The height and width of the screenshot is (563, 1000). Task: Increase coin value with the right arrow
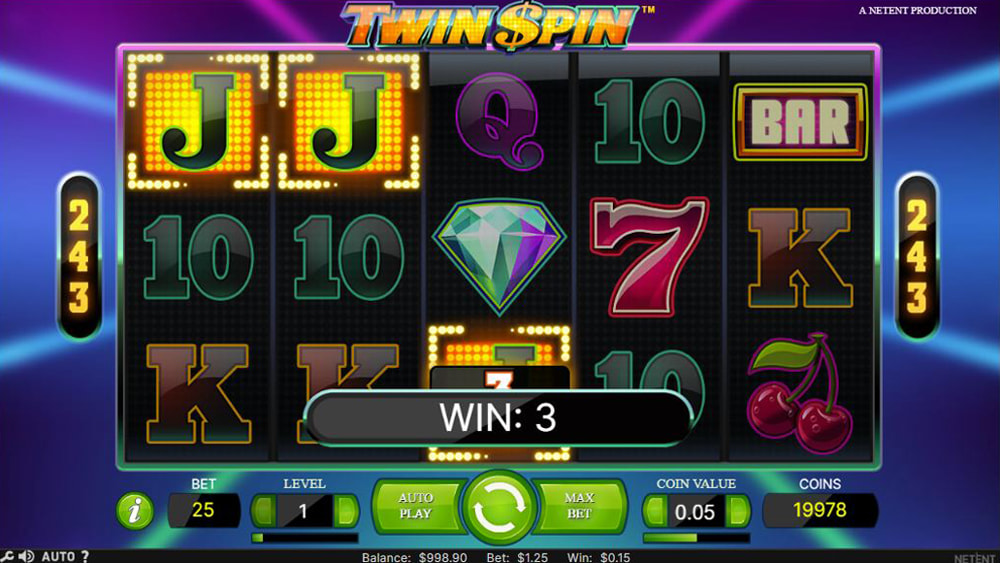(738, 511)
